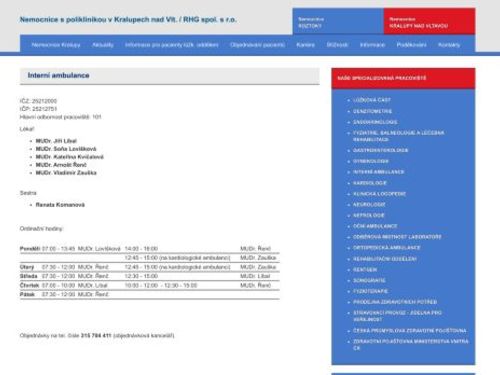500x375 pixels.
Task: Open the Poděkování page
Action: (x=411, y=45)
